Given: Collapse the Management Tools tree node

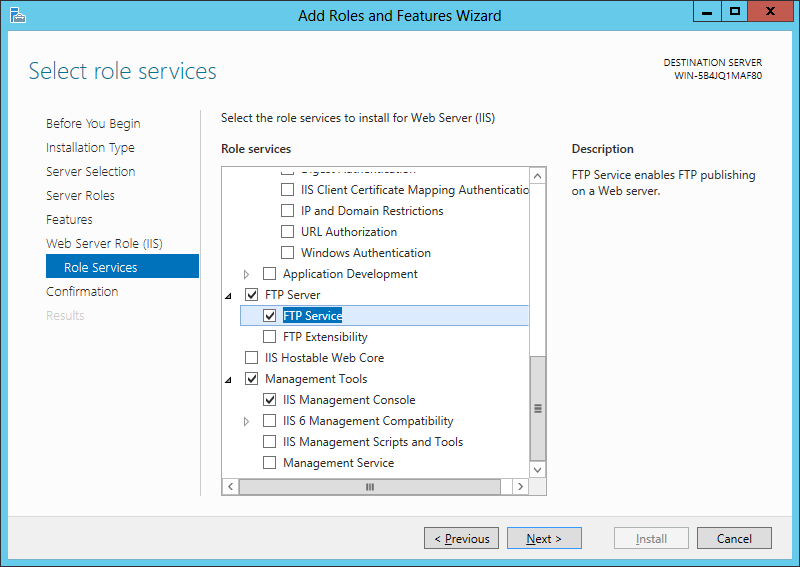Looking at the screenshot, I should [x=229, y=380].
